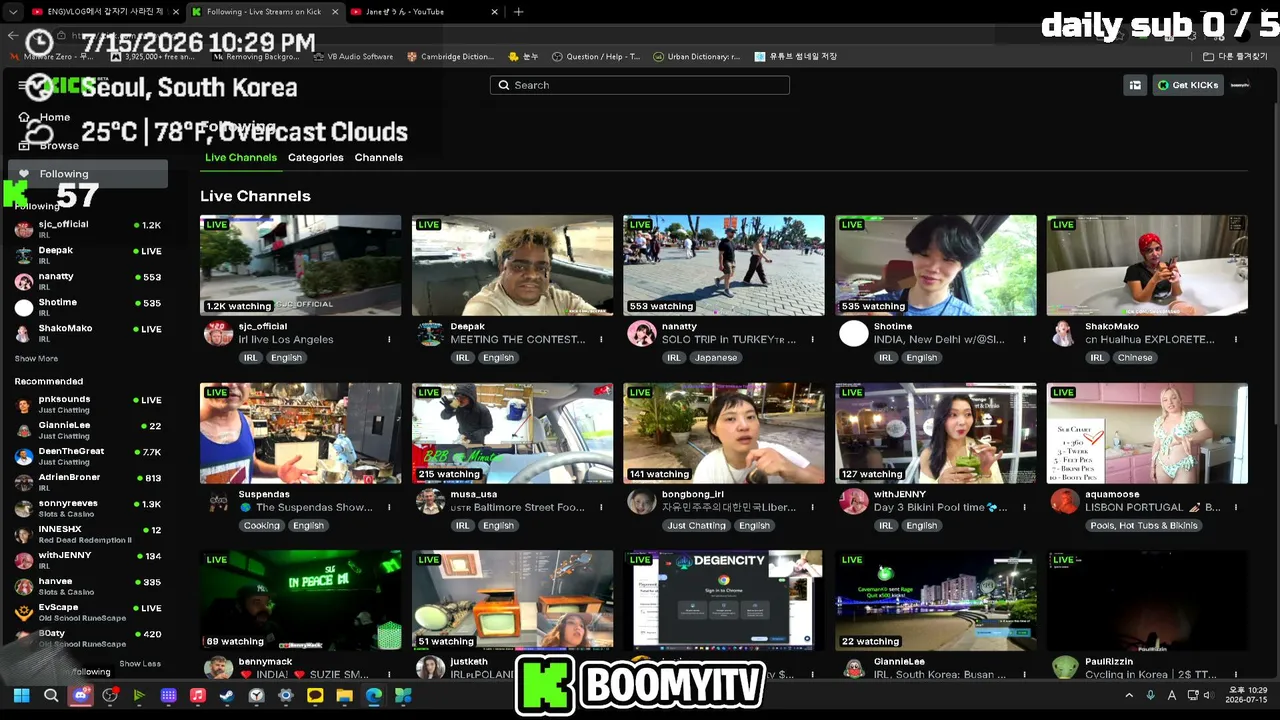Viewport: 1280px width, 720px height.
Task: Open the aquamoose stream thumbnail
Action: [1147, 433]
